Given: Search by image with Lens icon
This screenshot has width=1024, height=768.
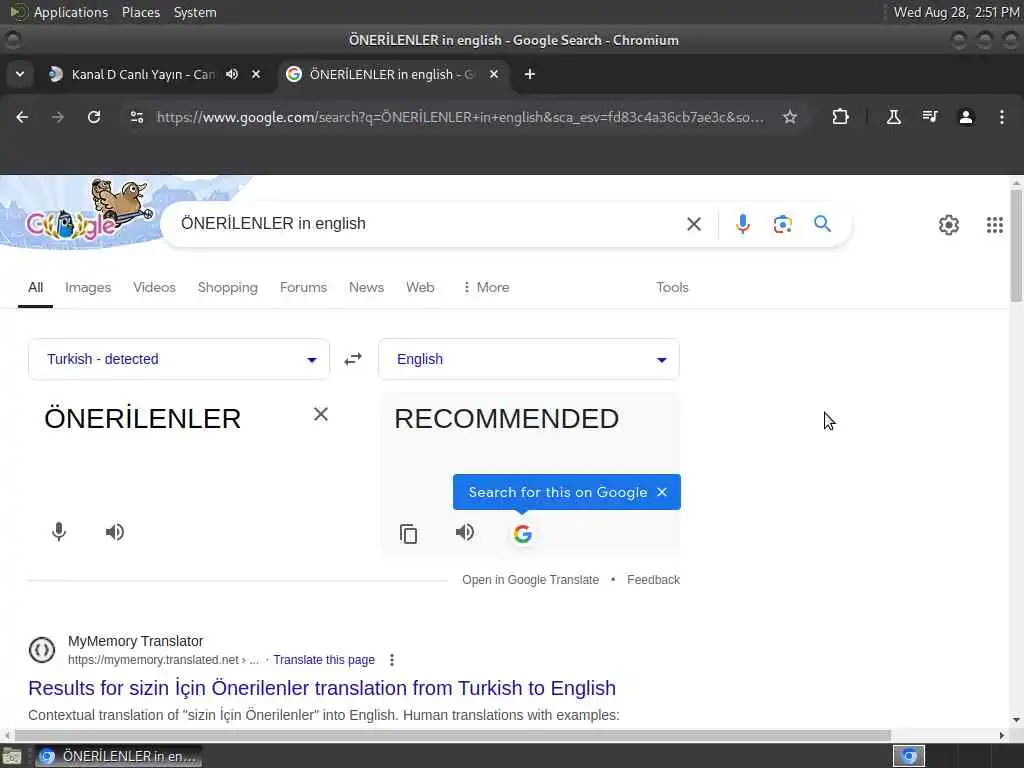Looking at the screenshot, I should [x=782, y=224].
